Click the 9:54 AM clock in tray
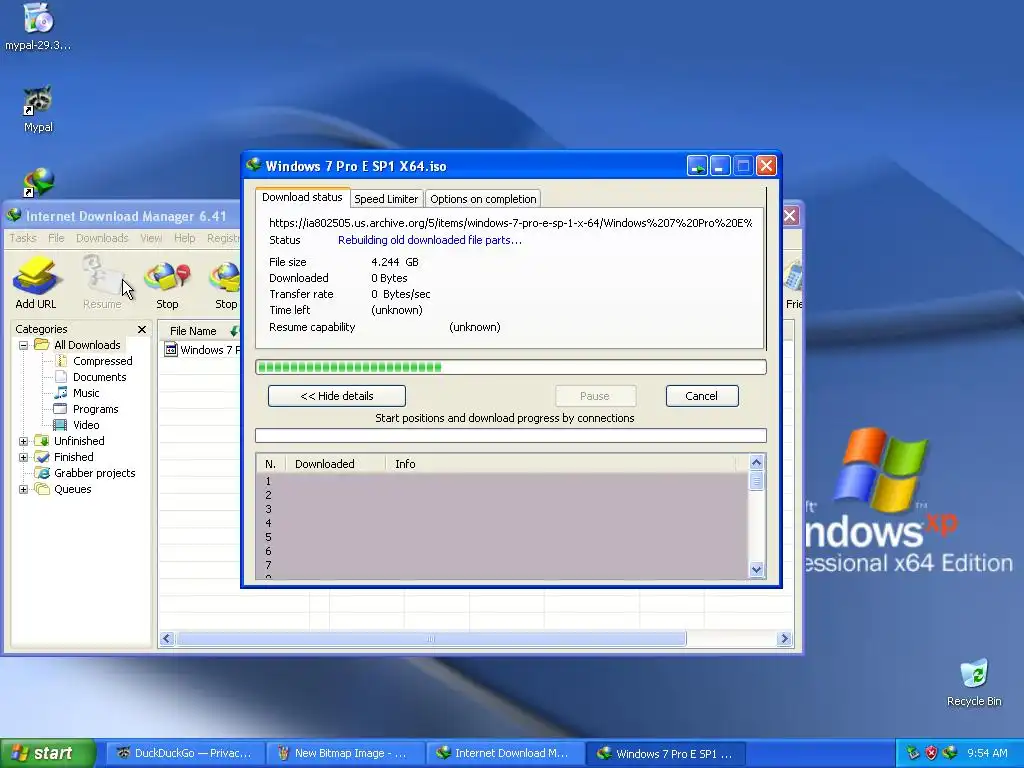 pyautogui.click(x=987, y=753)
